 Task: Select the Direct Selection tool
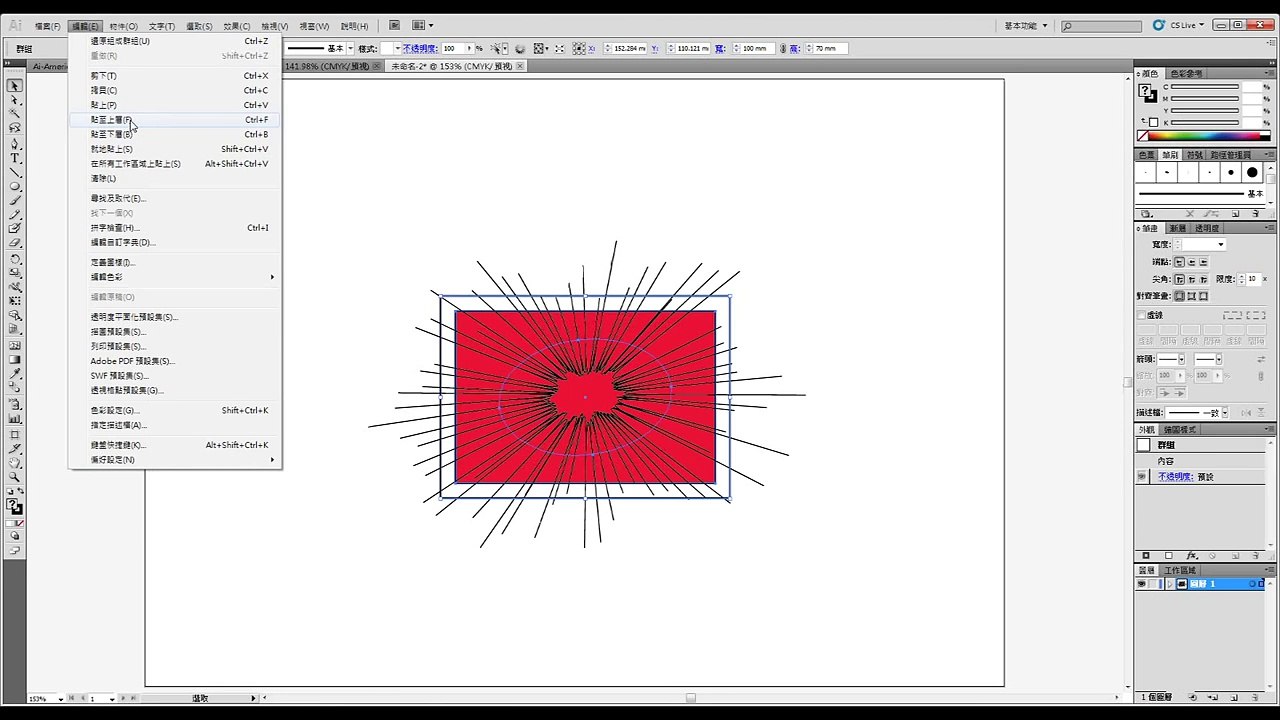click(15, 100)
